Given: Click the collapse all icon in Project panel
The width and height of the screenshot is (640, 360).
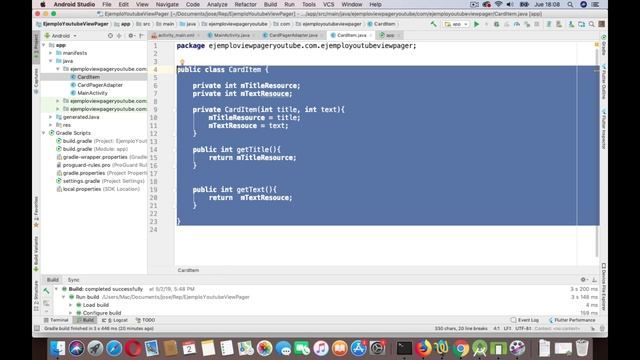Looking at the screenshot, I should click(x=120, y=36).
